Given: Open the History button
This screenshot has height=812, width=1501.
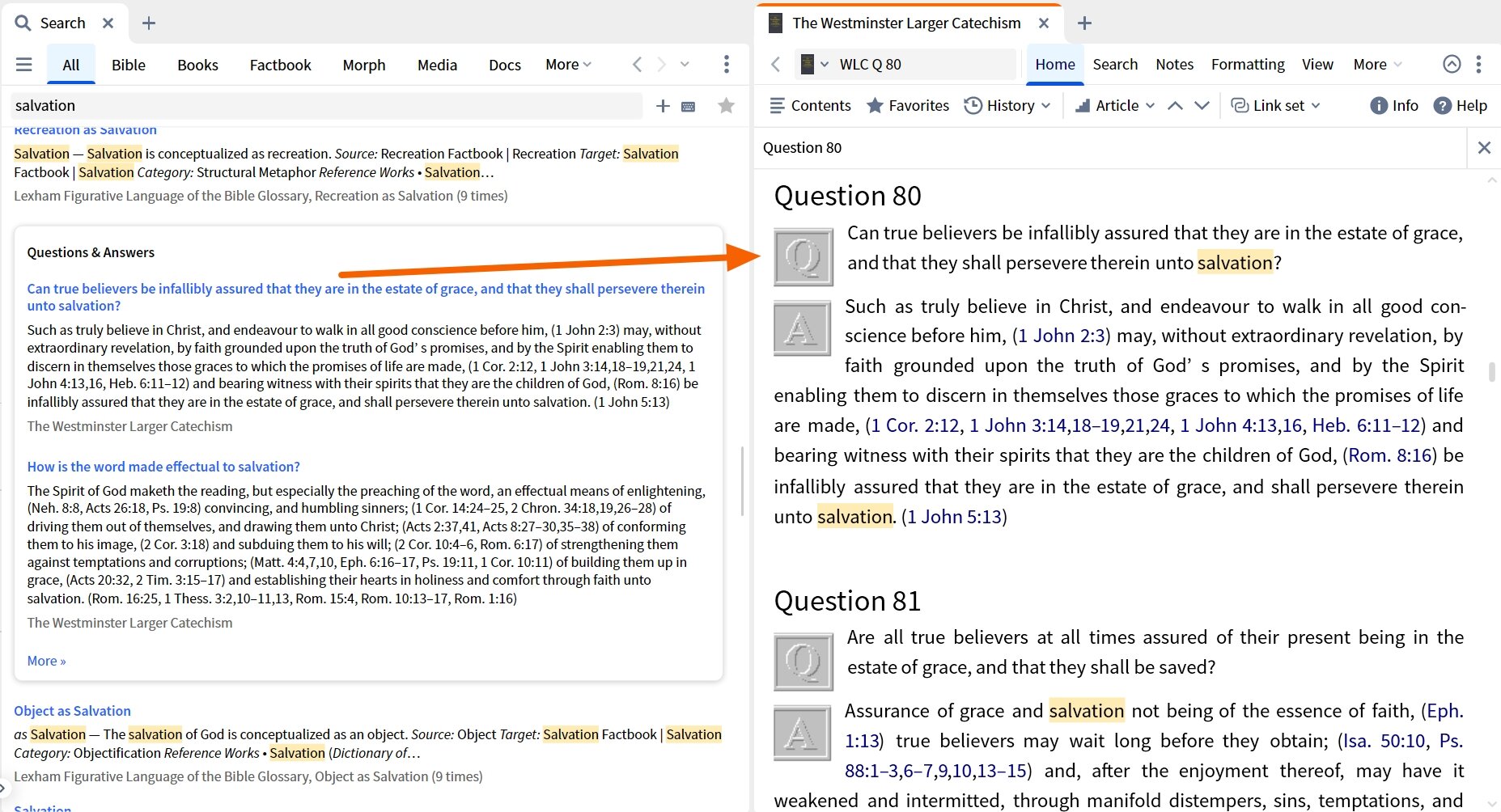Looking at the screenshot, I should [x=999, y=106].
